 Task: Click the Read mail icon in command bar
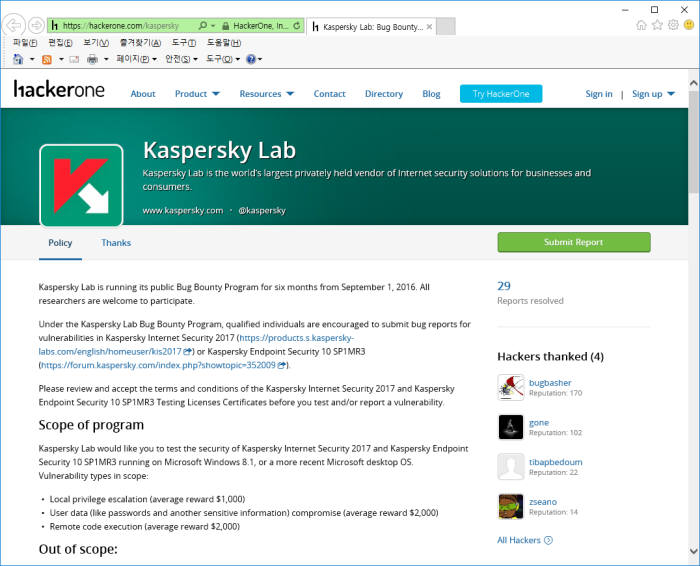click(74, 59)
